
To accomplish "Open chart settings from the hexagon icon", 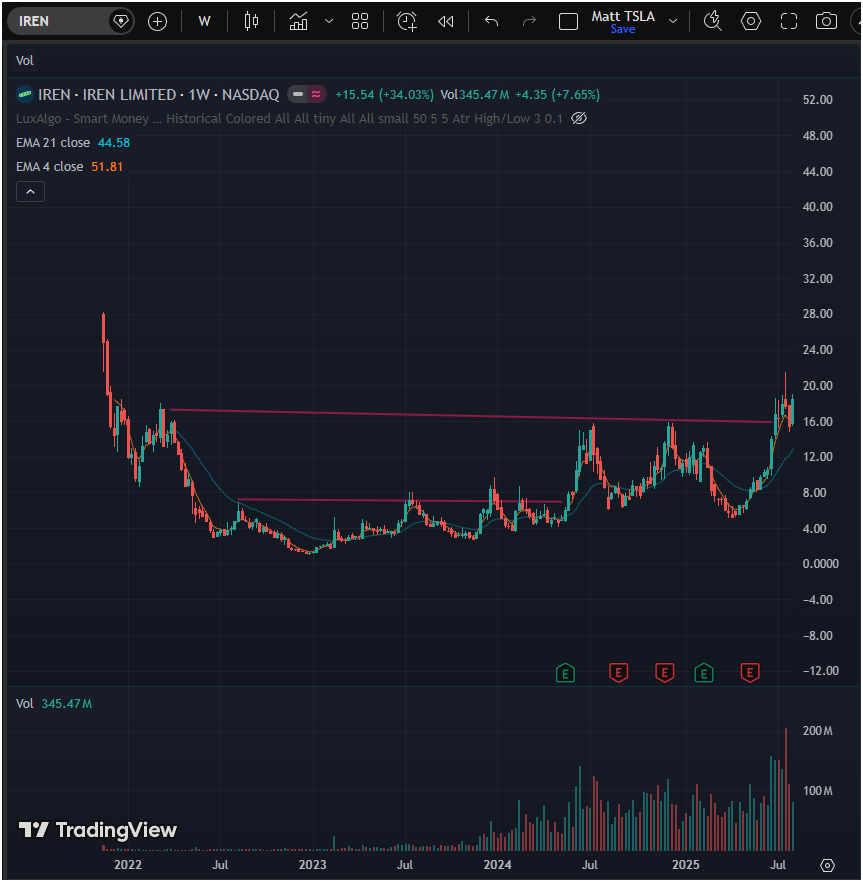I will 750,22.
